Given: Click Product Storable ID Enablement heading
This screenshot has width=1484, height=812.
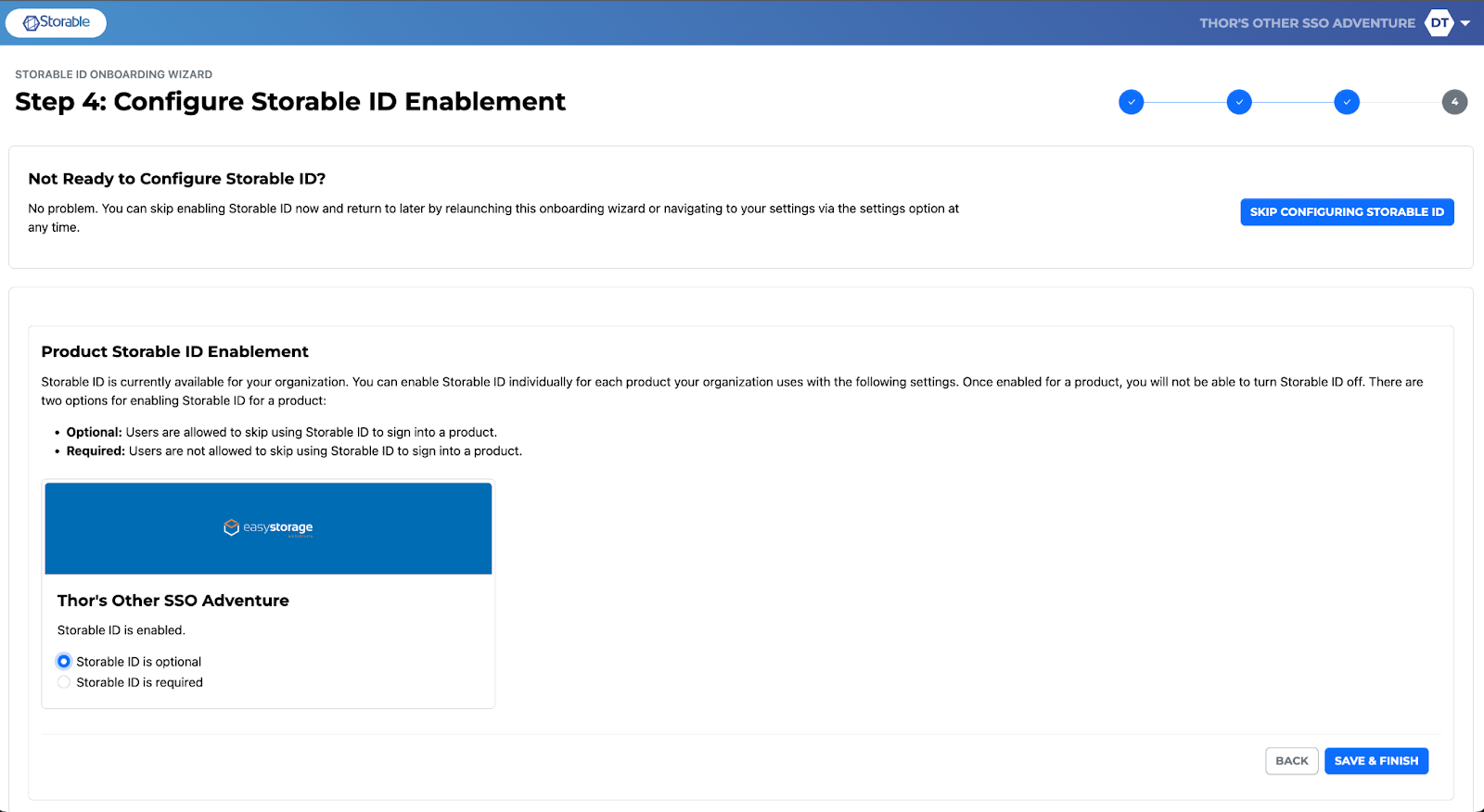Looking at the screenshot, I should 174,351.
